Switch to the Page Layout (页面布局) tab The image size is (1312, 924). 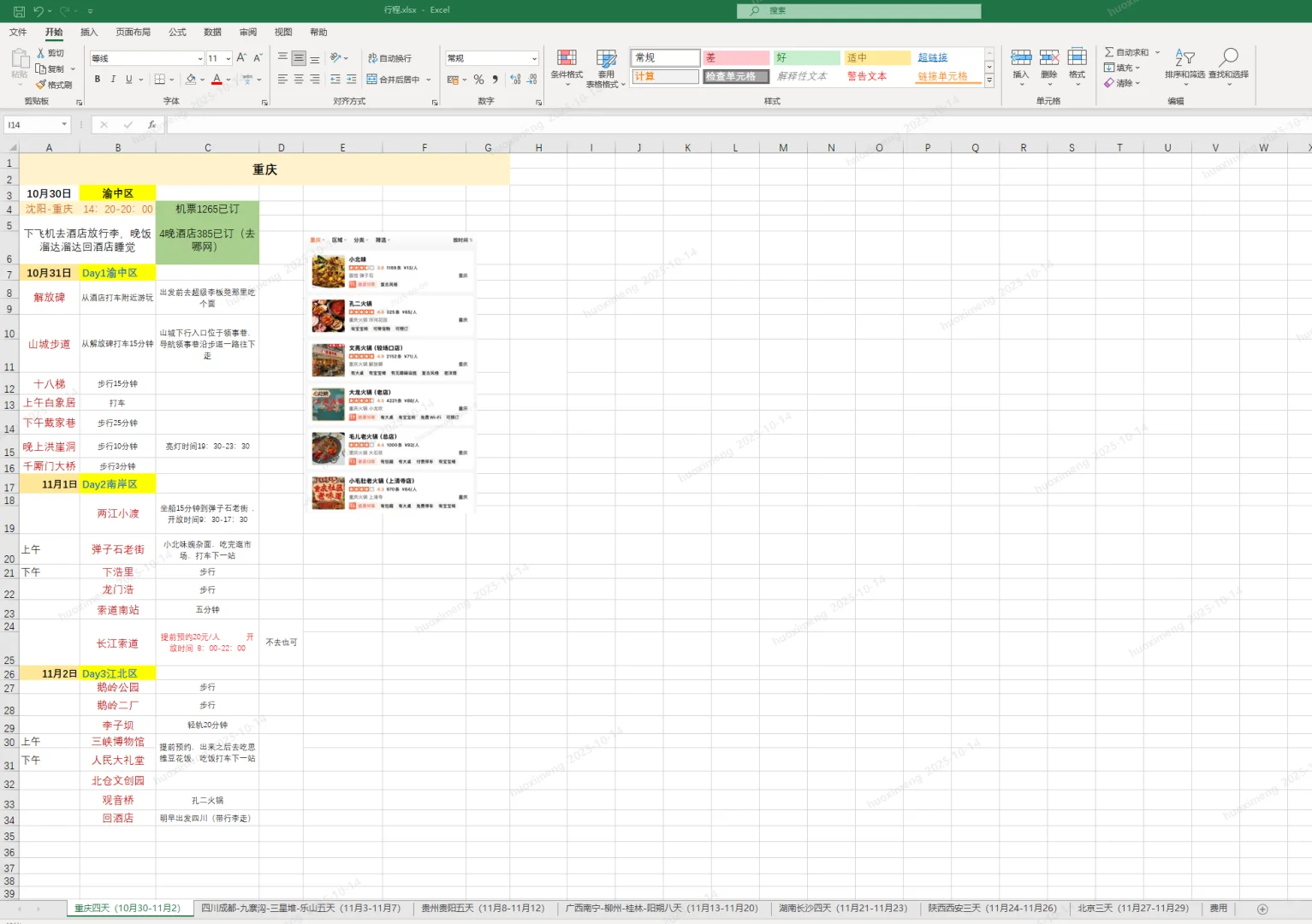pos(133,33)
